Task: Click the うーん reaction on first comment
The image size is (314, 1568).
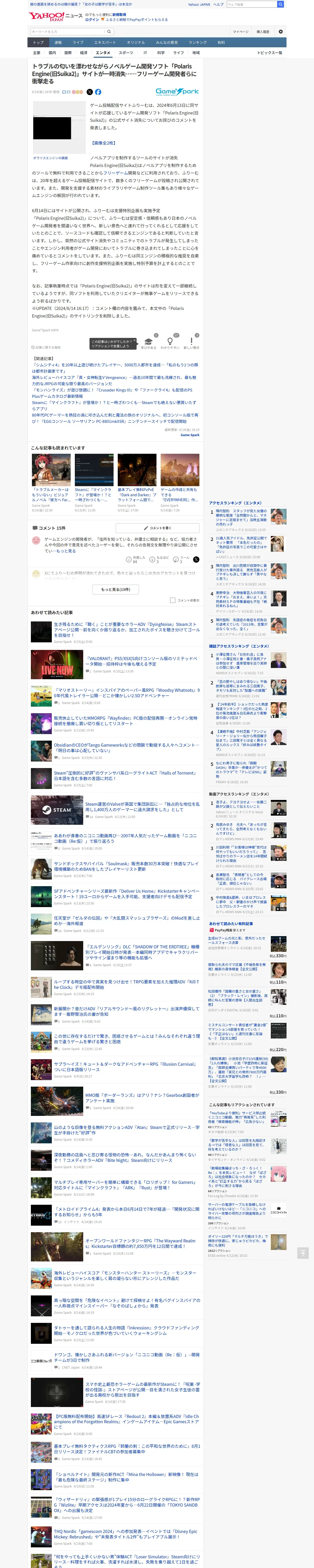Action: (176, 560)
